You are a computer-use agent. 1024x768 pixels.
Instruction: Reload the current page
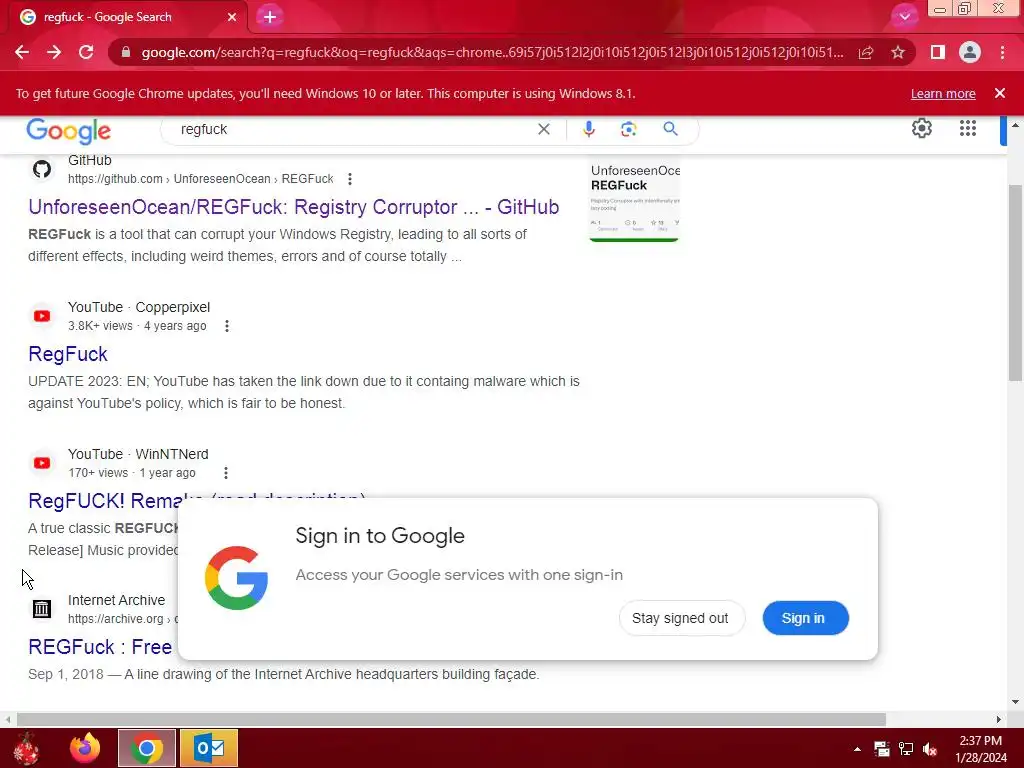click(x=86, y=52)
